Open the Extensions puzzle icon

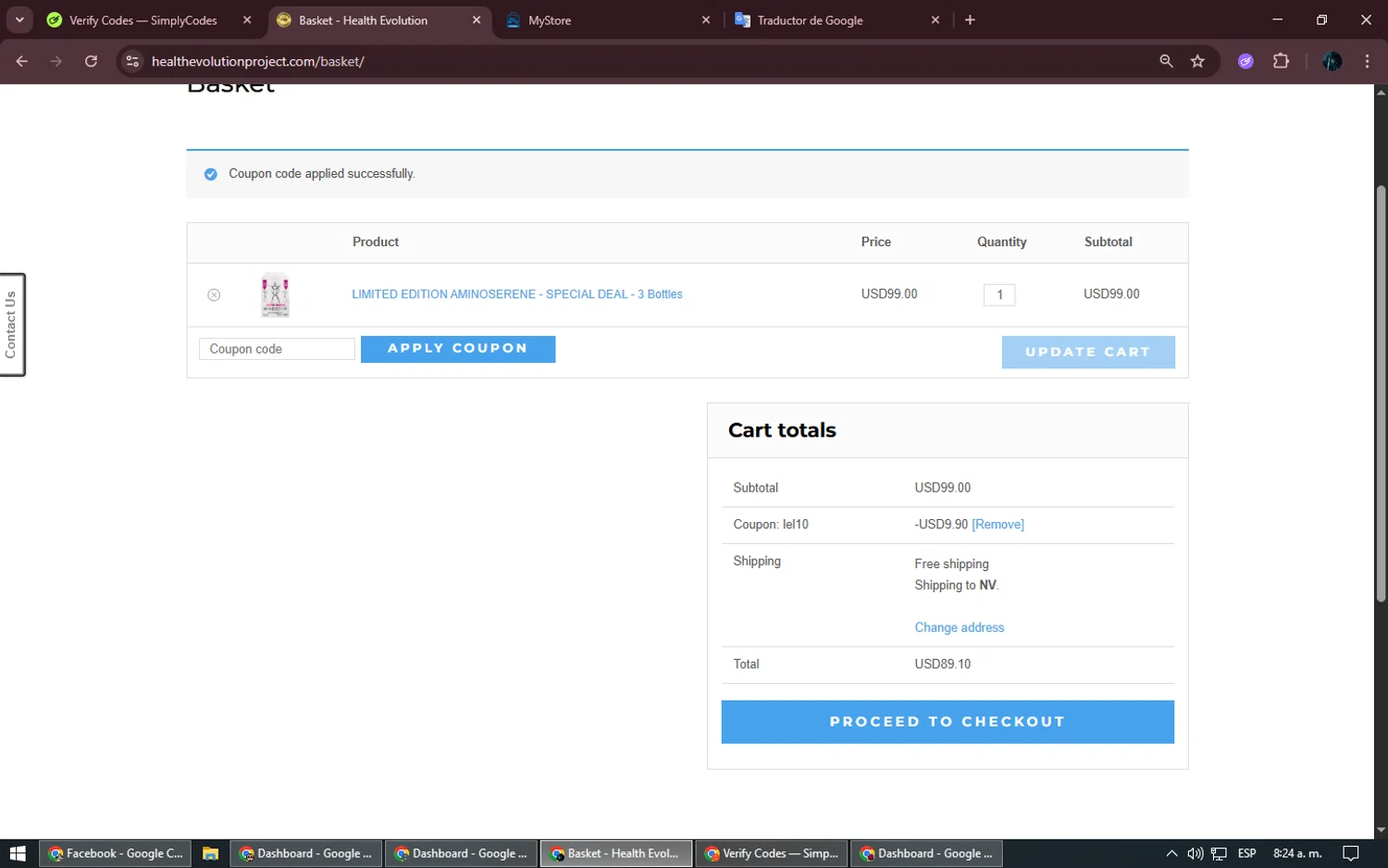click(x=1281, y=61)
